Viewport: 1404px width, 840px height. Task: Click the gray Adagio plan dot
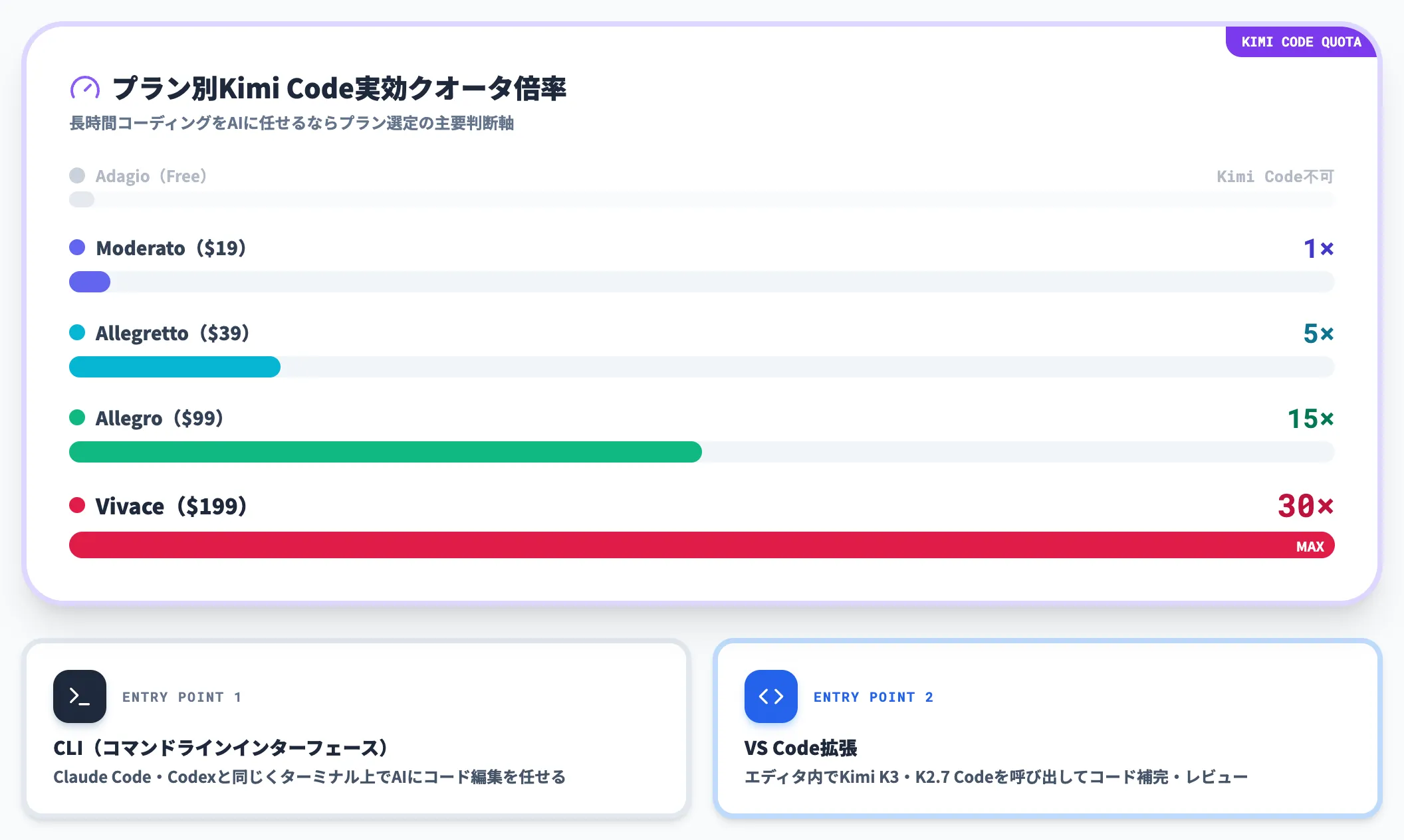click(x=77, y=175)
